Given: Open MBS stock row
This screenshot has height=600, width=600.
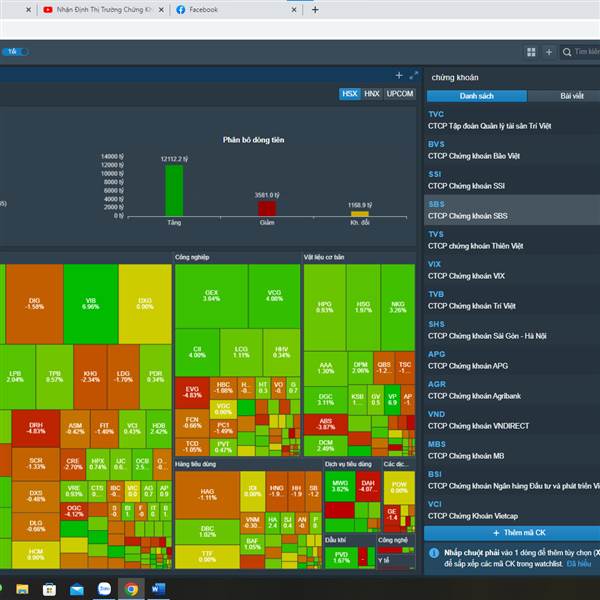Looking at the screenshot, I should (x=512, y=450).
